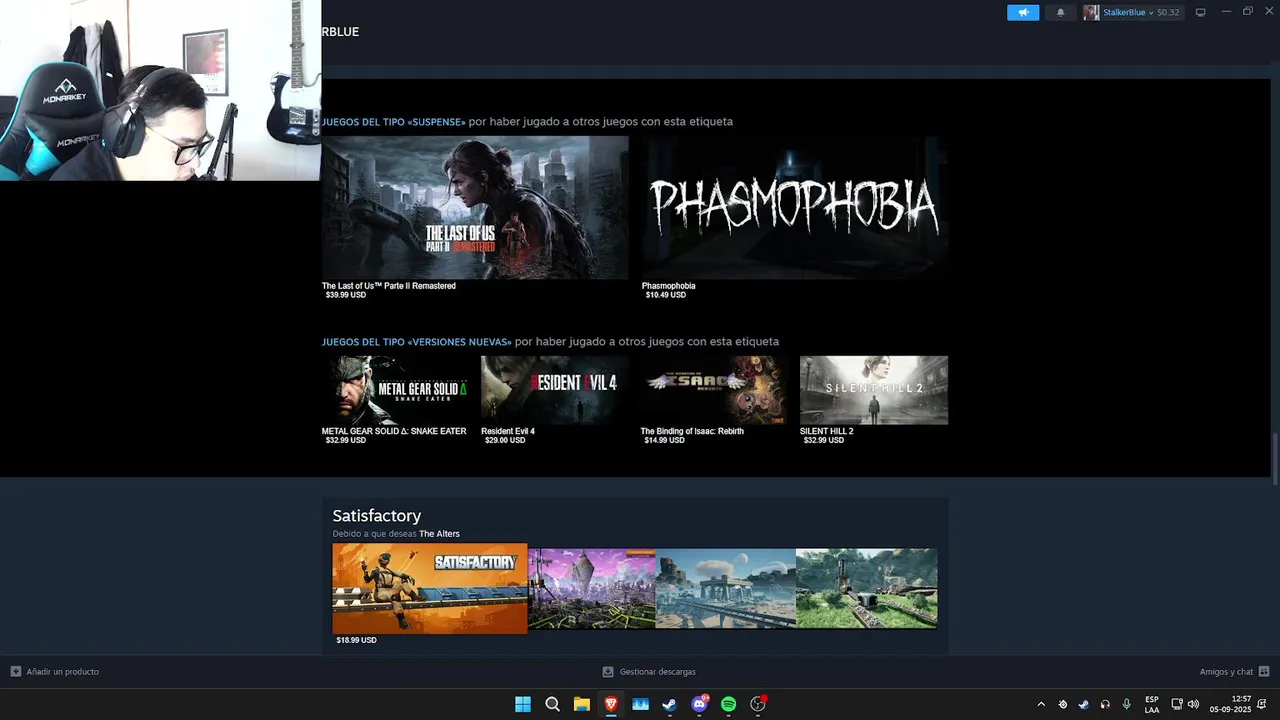
Task: Click the $10.49 USD price
Action: pos(666,295)
